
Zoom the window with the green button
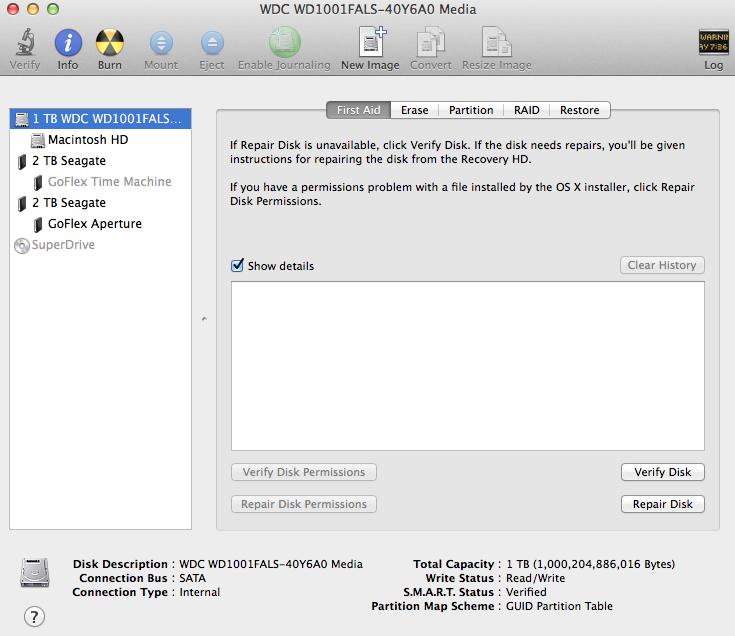tap(53, 9)
